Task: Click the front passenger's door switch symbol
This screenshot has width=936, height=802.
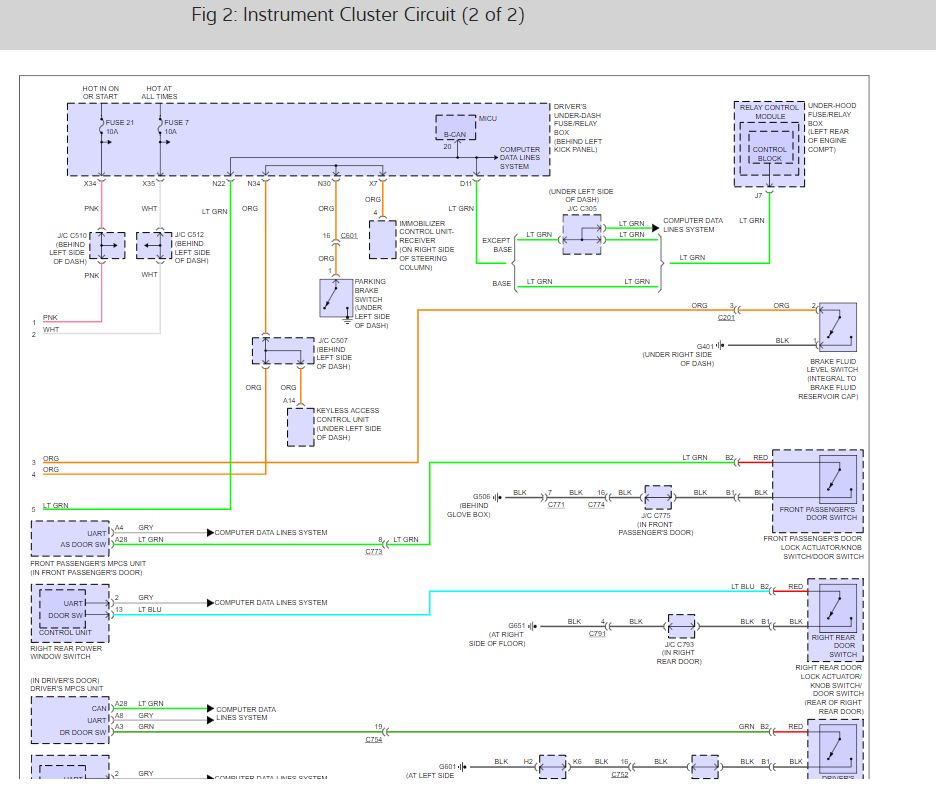Action: click(x=838, y=477)
